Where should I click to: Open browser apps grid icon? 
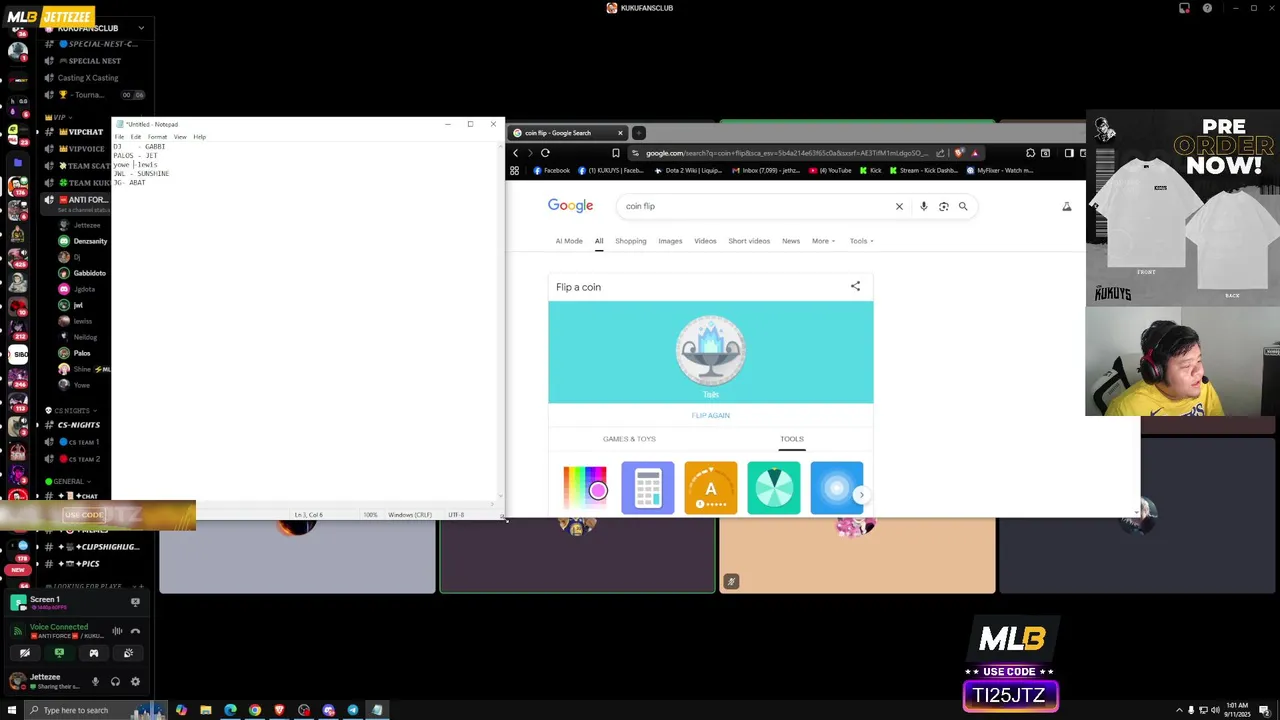click(514, 171)
